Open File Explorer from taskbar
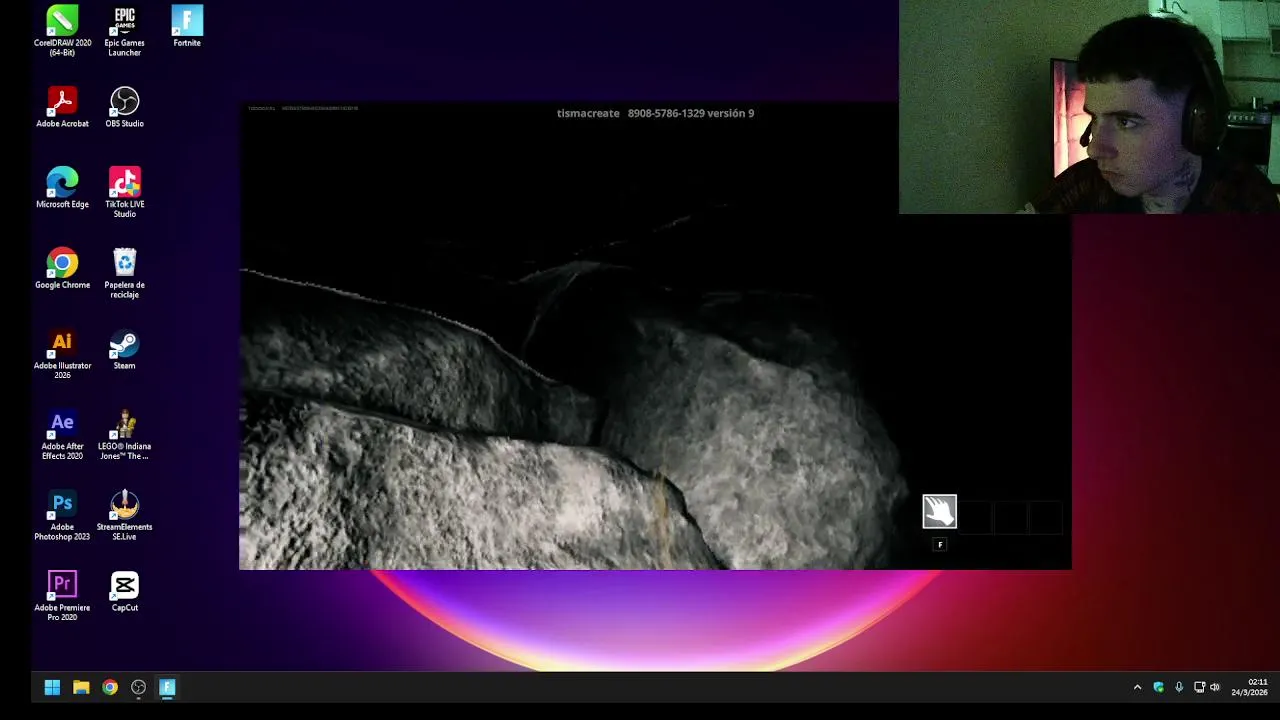This screenshot has height=720, width=1280. [x=81, y=687]
